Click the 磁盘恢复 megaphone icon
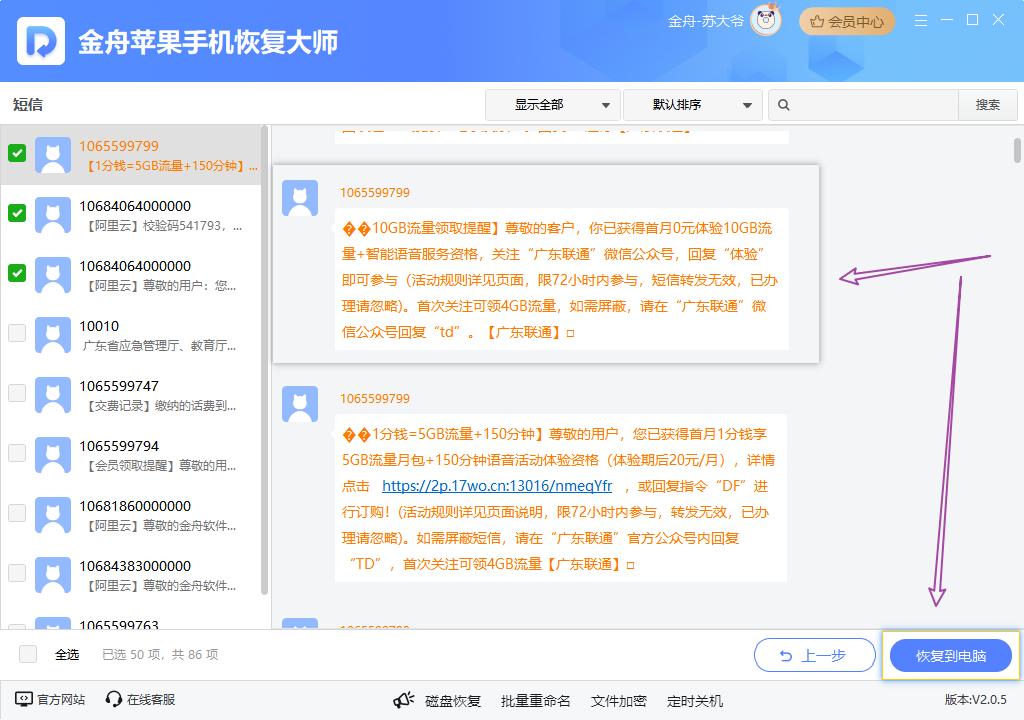This screenshot has width=1024, height=720. tap(403, 700)
